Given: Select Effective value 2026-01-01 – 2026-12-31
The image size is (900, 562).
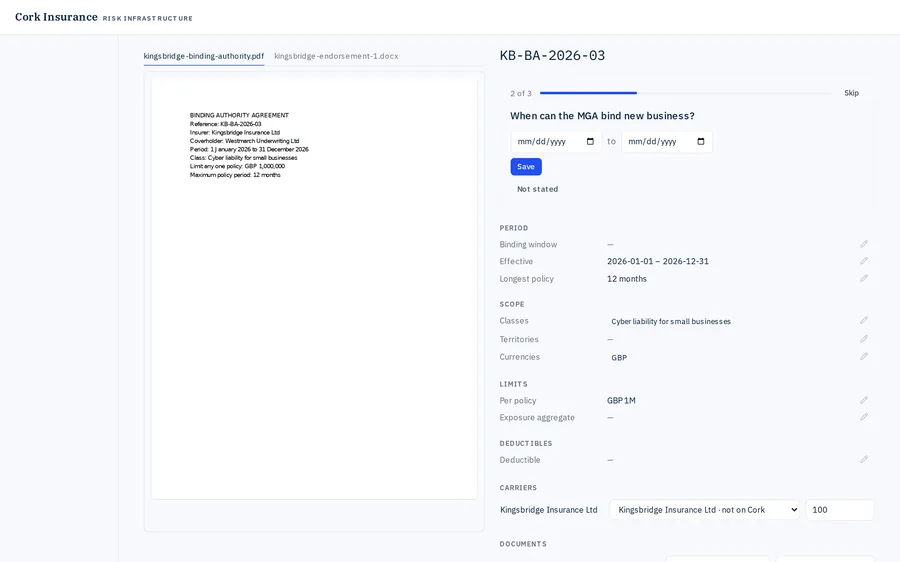Looking at the screenshot, I should click(x=658, y=261).
